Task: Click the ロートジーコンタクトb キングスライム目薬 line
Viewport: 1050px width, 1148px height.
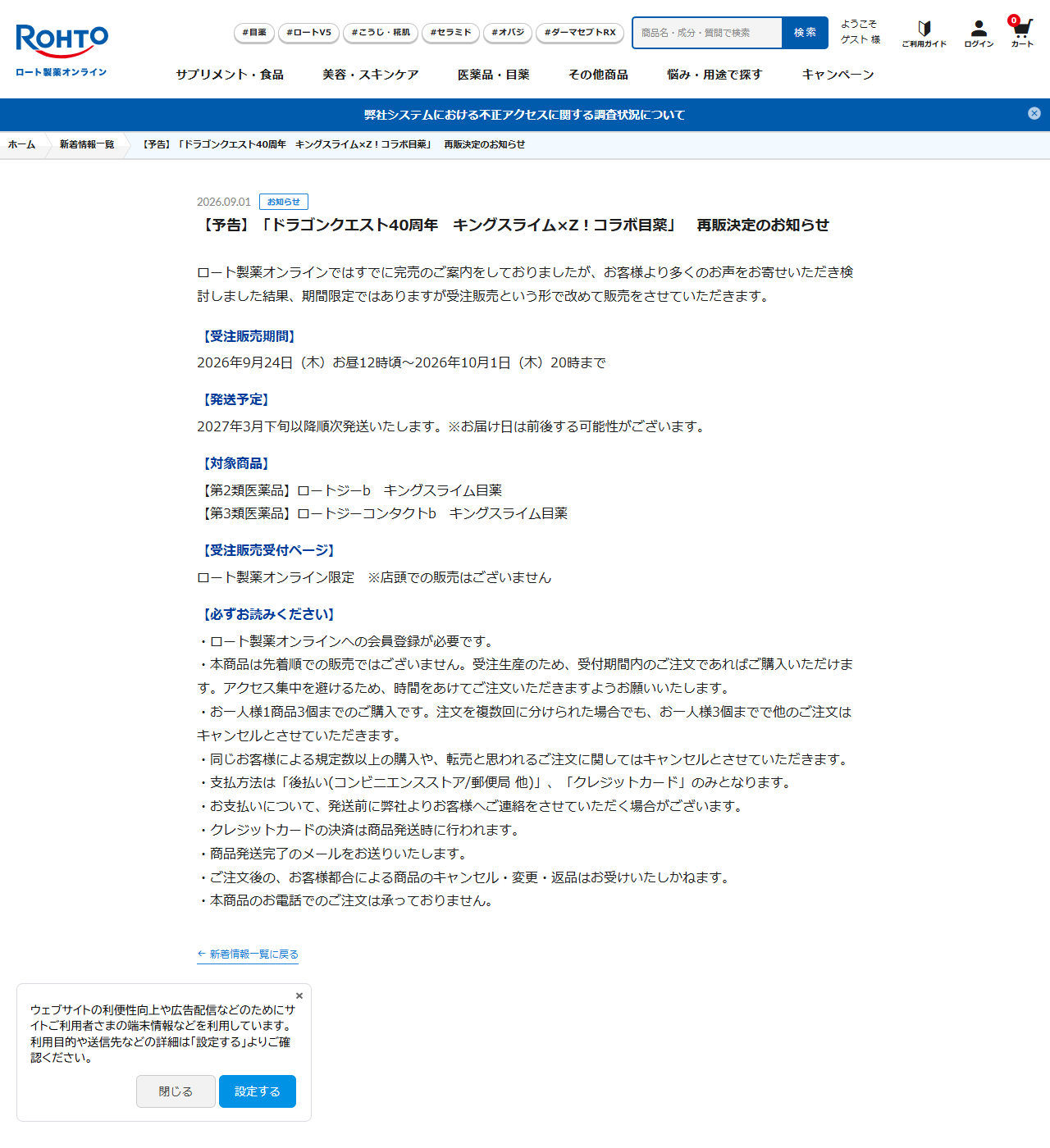Action: [382, 513]
